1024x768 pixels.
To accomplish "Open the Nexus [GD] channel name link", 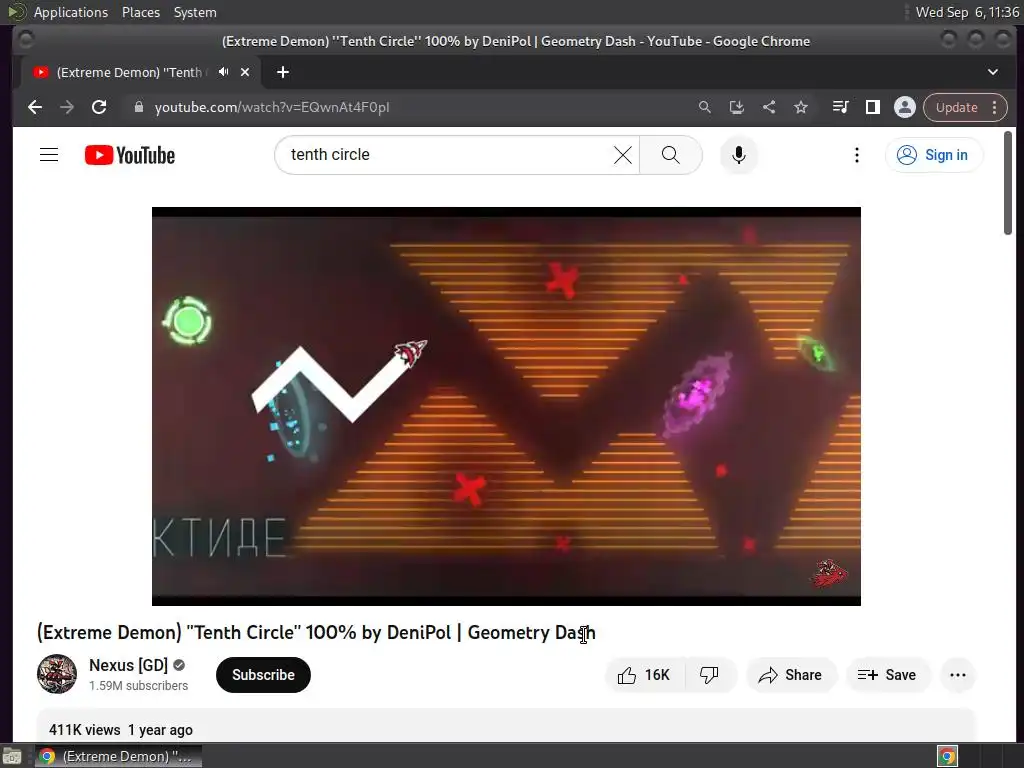I will (129, 665).
